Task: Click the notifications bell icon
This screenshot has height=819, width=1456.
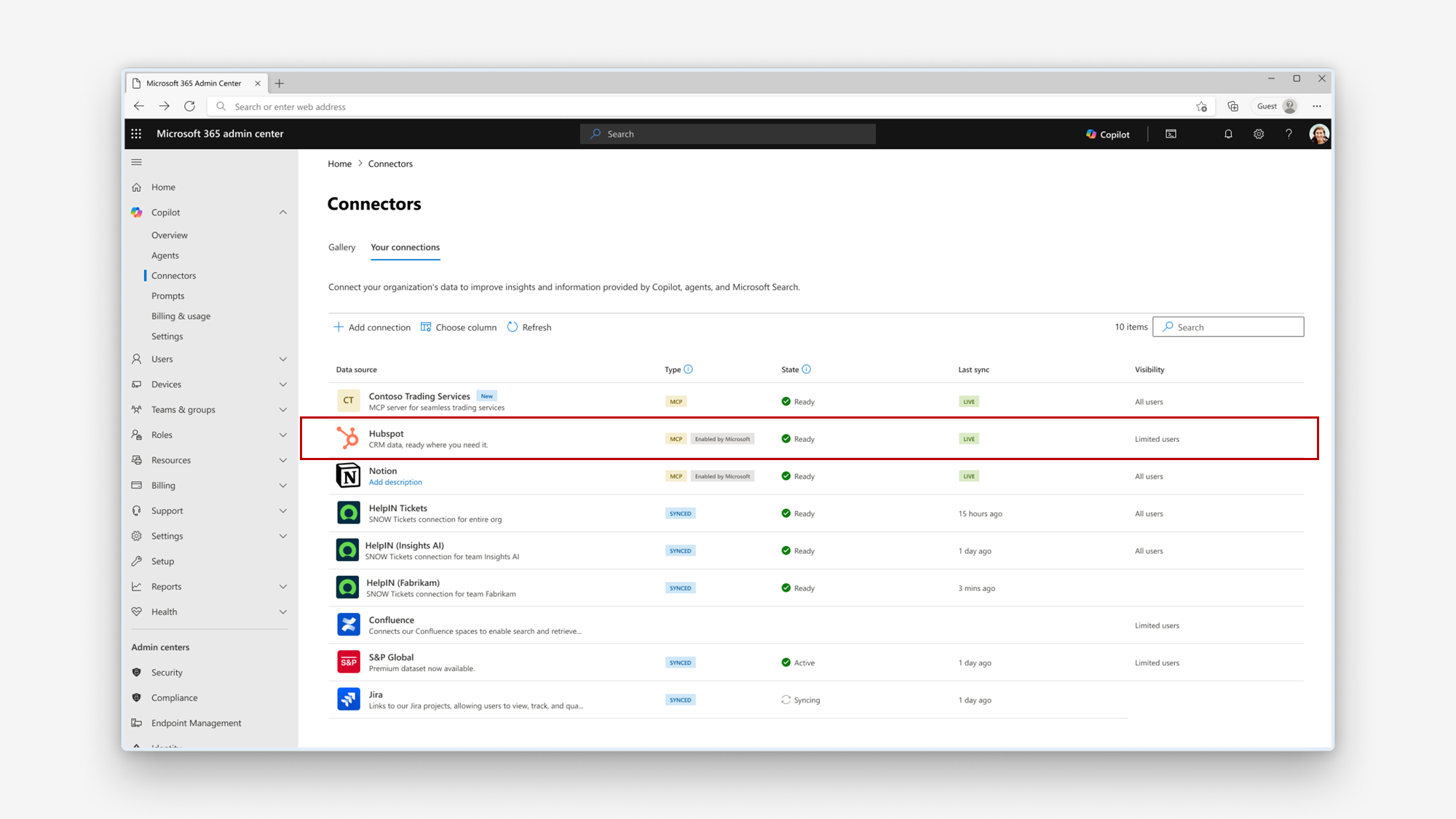Action: point(1228,134)
